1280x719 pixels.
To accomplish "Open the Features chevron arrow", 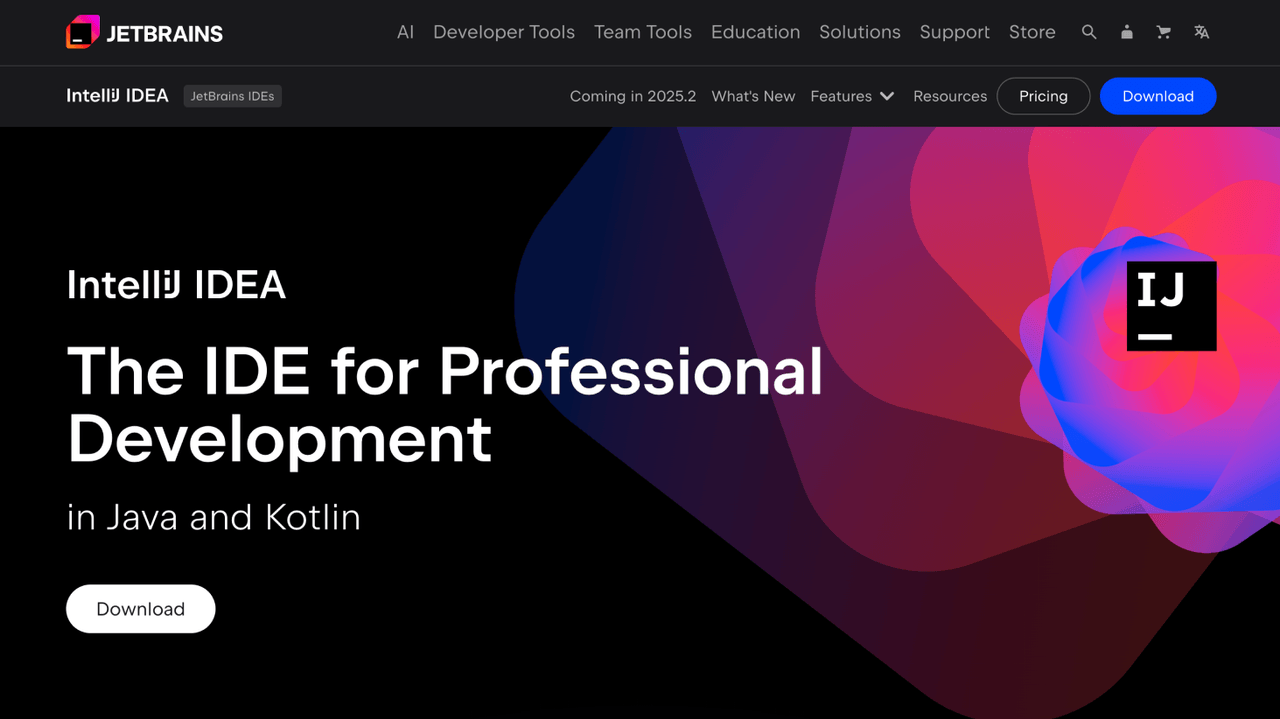I will 886,96.
